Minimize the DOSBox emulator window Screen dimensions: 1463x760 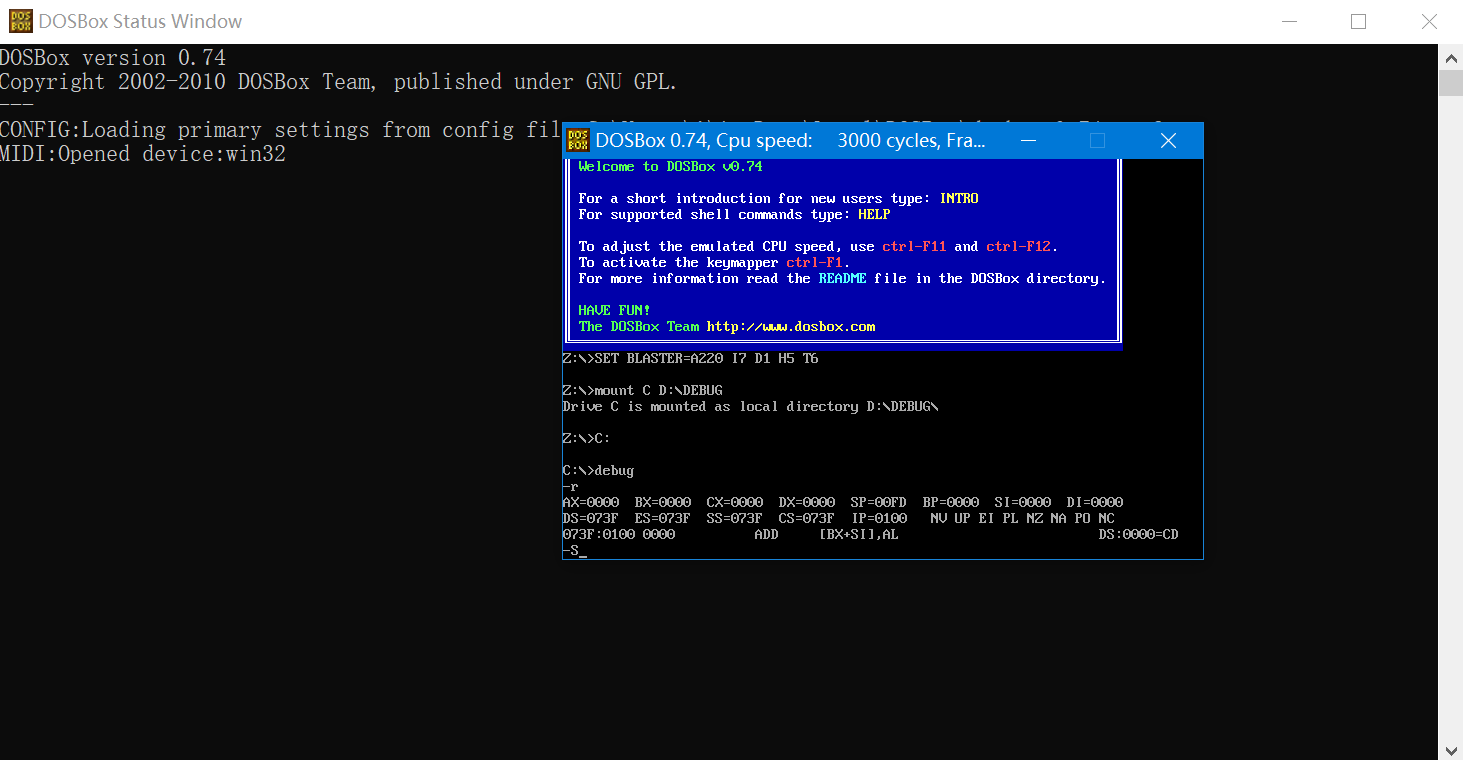(x=1028, y=140)
